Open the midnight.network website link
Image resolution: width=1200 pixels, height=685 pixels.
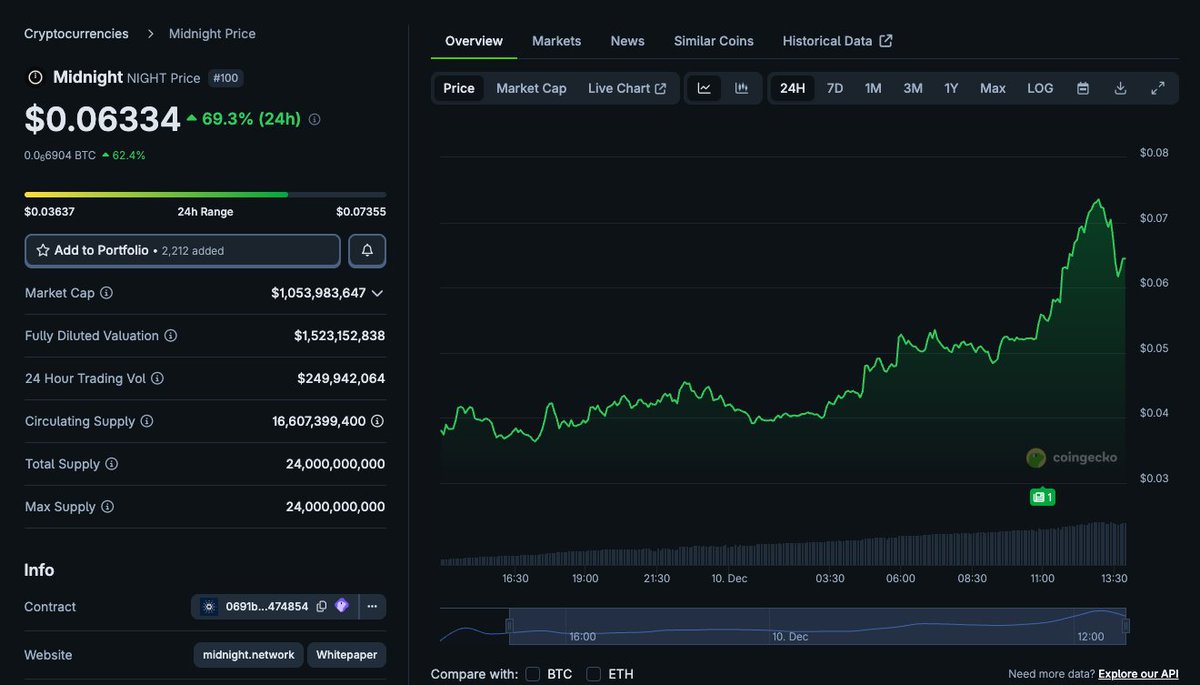coord(249,655)
